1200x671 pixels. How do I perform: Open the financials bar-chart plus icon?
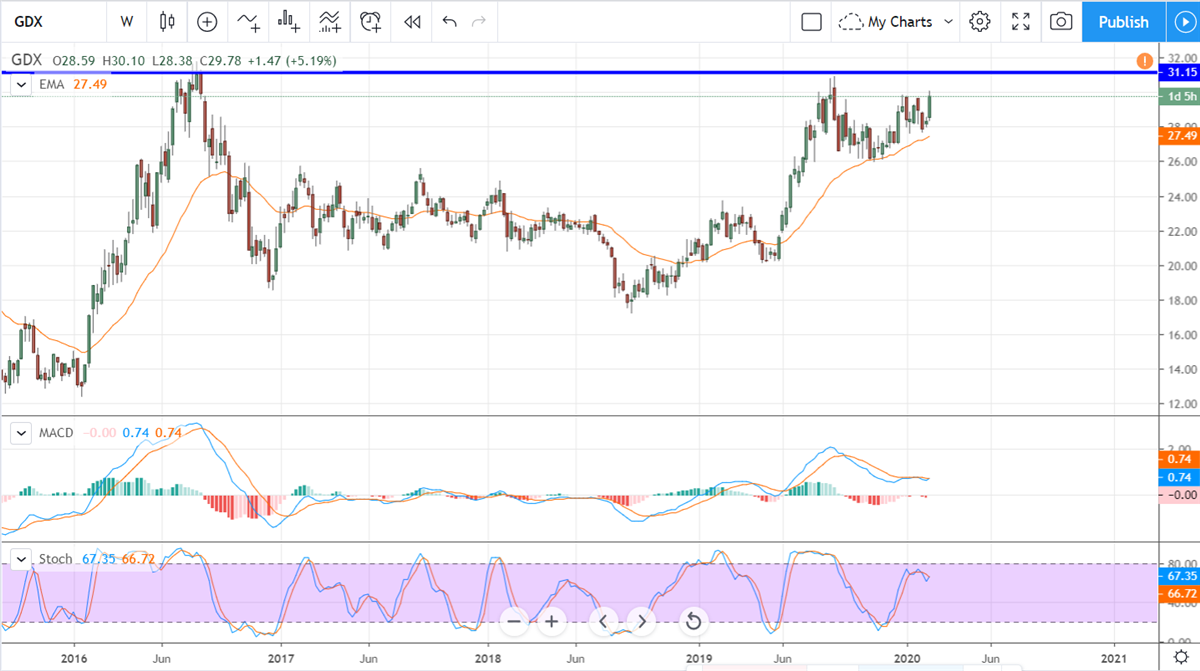289,21
